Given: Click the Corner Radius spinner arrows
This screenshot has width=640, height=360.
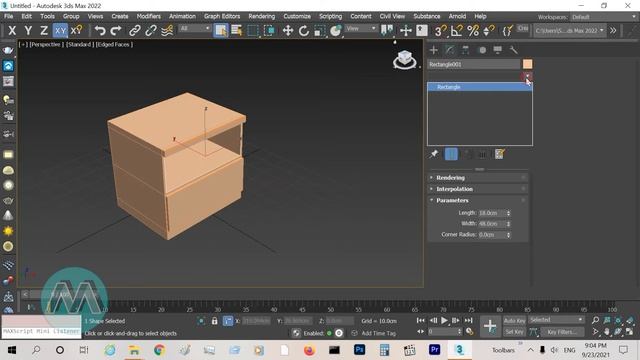Looking at the screenshot, I should [x=508, y=235].
